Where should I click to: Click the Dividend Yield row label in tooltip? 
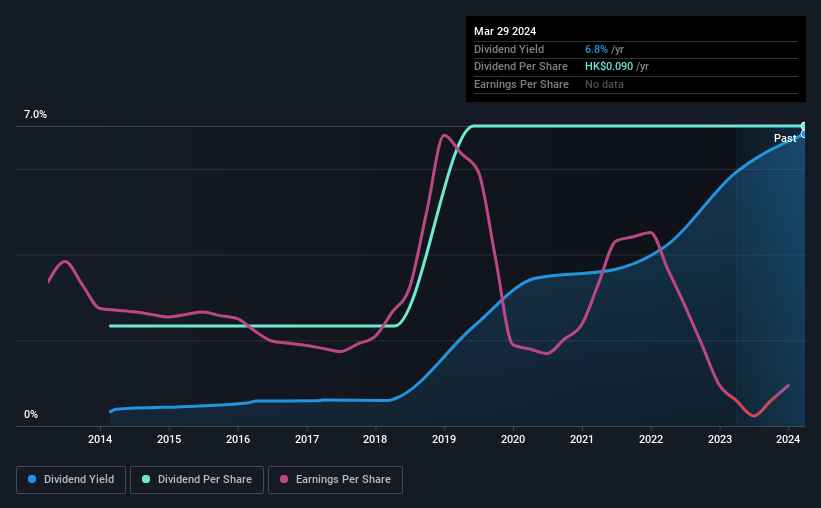(509, 49)
